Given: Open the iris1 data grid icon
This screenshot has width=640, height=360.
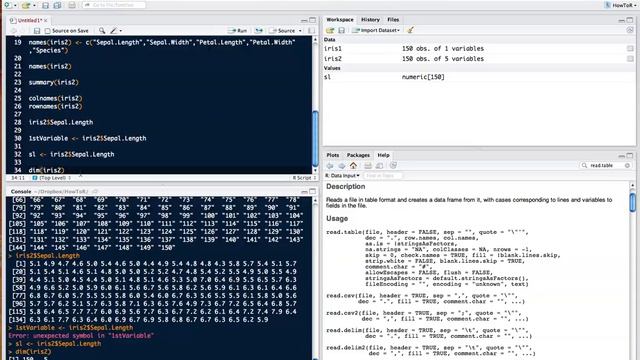Looking at the screenshot, I should 630,49.
